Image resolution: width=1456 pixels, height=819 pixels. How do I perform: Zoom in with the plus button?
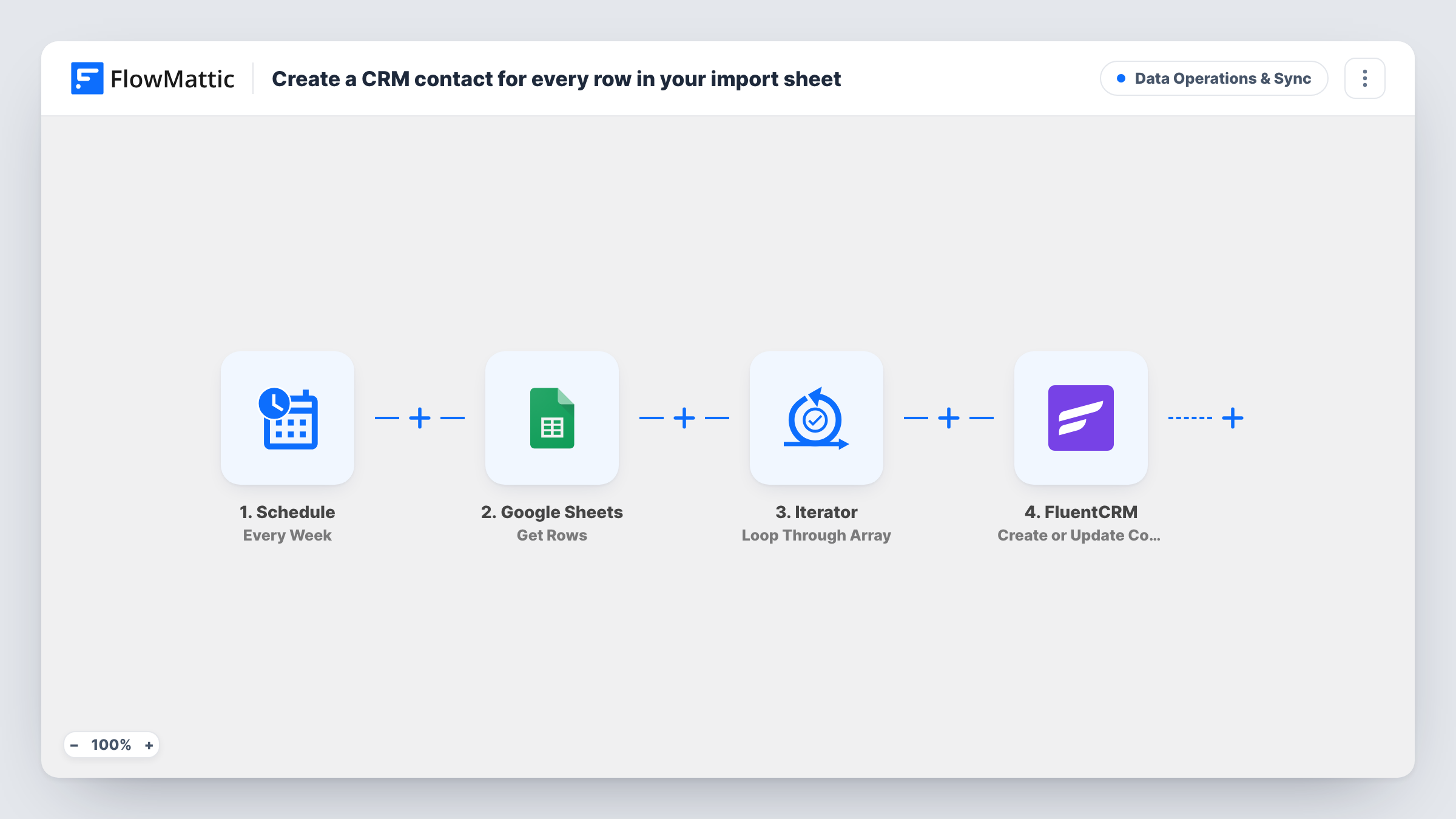pos(149,745)
